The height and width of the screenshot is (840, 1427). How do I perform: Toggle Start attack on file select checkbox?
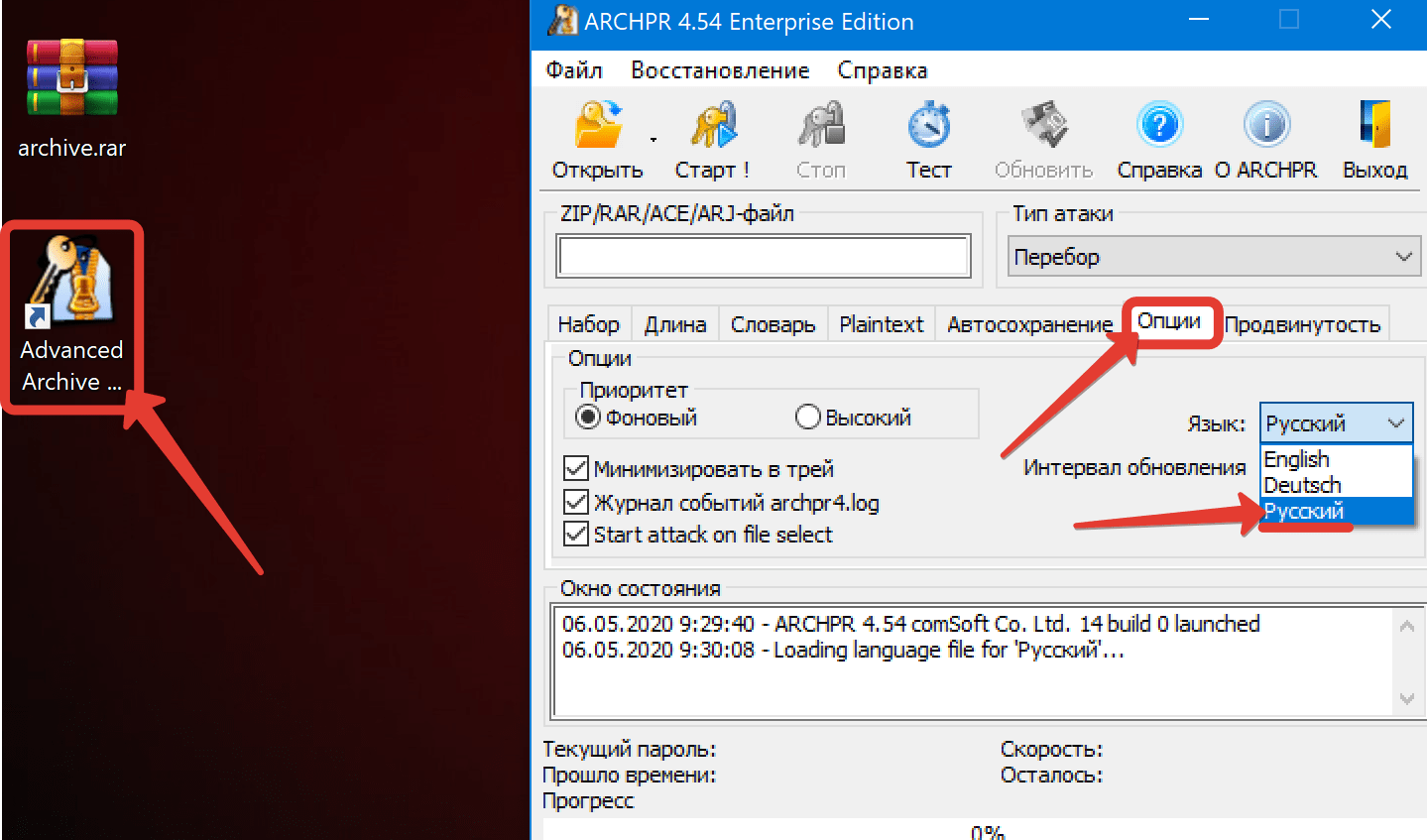576,534
